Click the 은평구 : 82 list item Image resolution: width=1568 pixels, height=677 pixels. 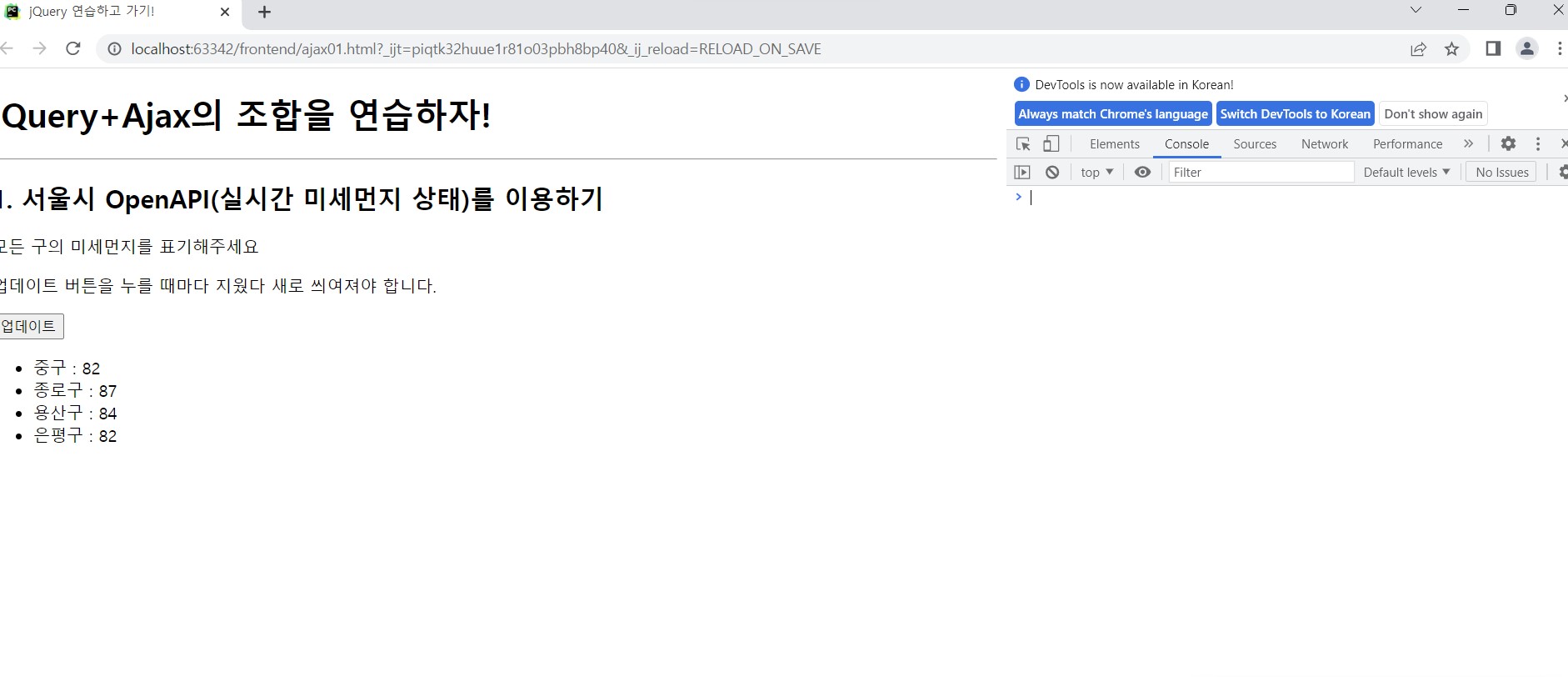pyautogui.click(x=75, y=436)
